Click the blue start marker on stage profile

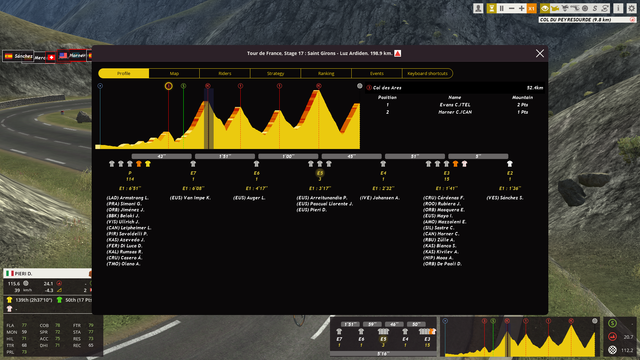point(100,86)
